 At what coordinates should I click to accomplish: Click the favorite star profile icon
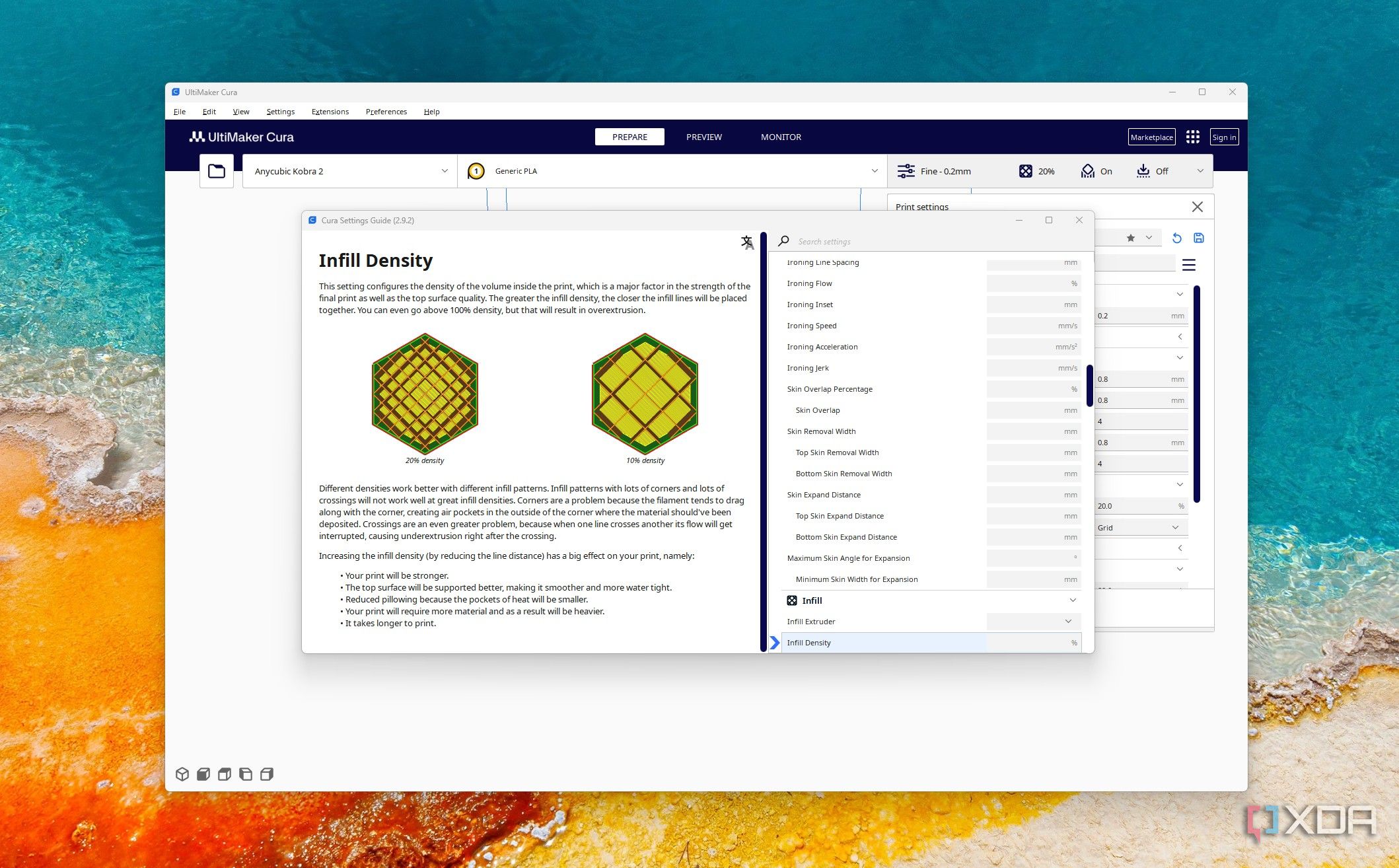click(x=1131, y=238)
